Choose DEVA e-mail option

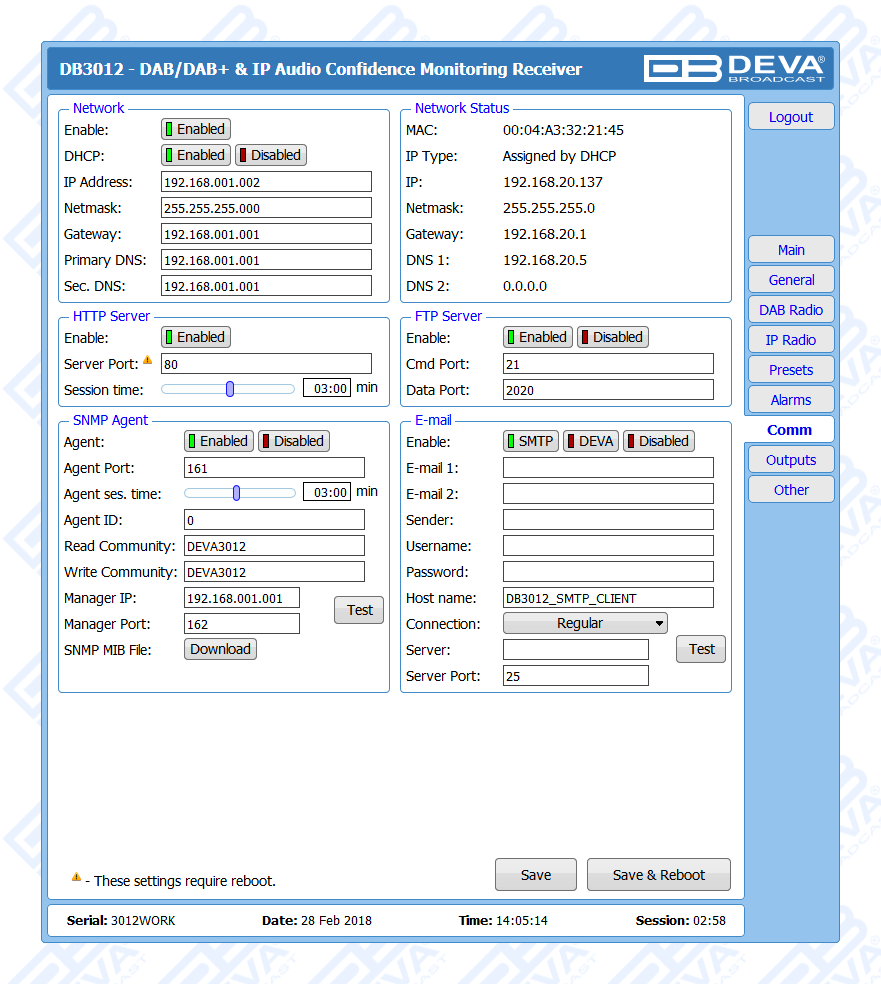tap(590, 441)
